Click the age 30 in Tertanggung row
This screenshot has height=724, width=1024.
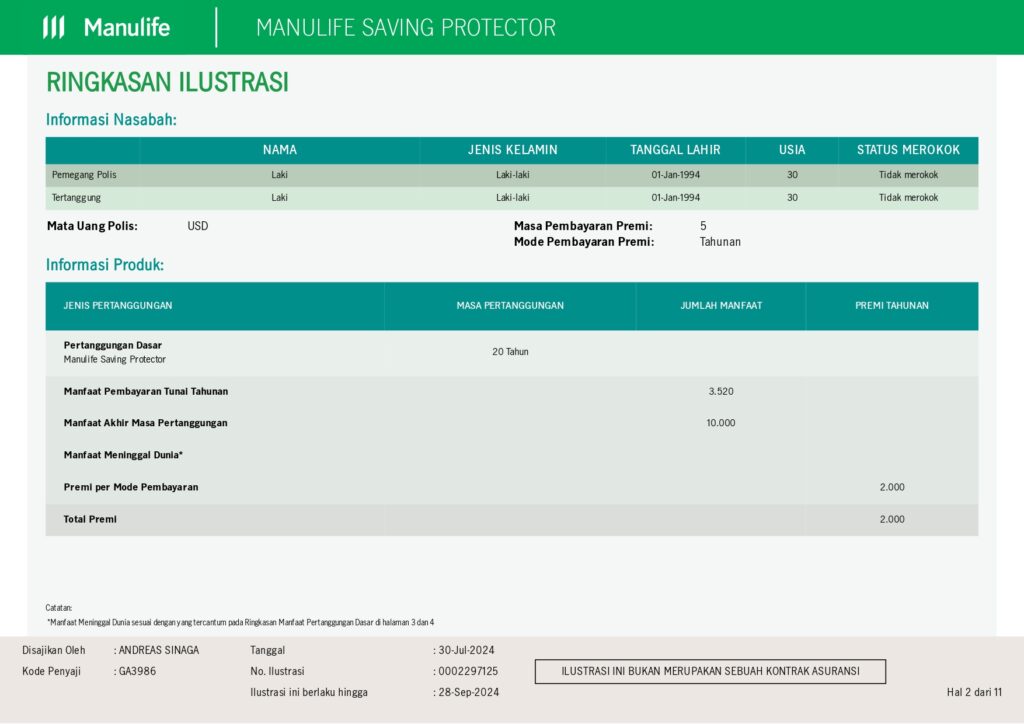[x=792, y=197]
